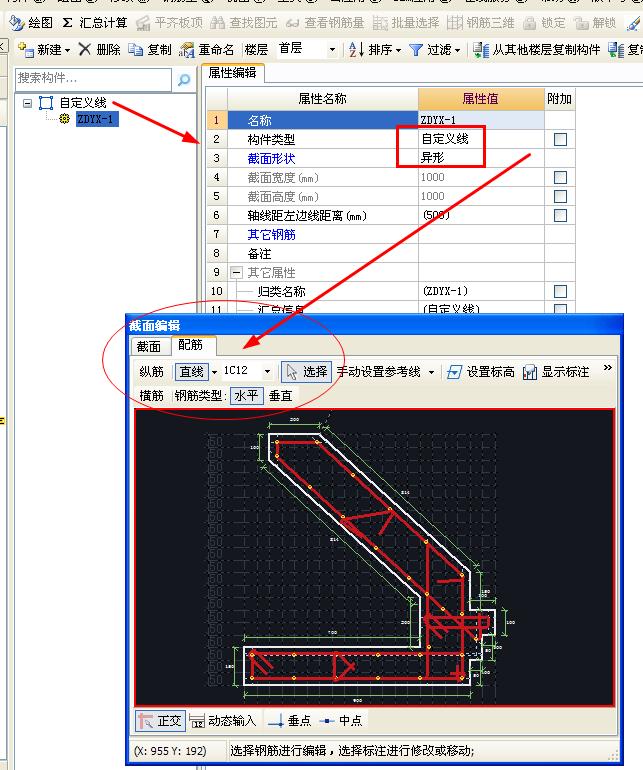The image size is (643, 770).
Task: Open the 1C12 rebar spec dropdown
Action: click(267, 372)
